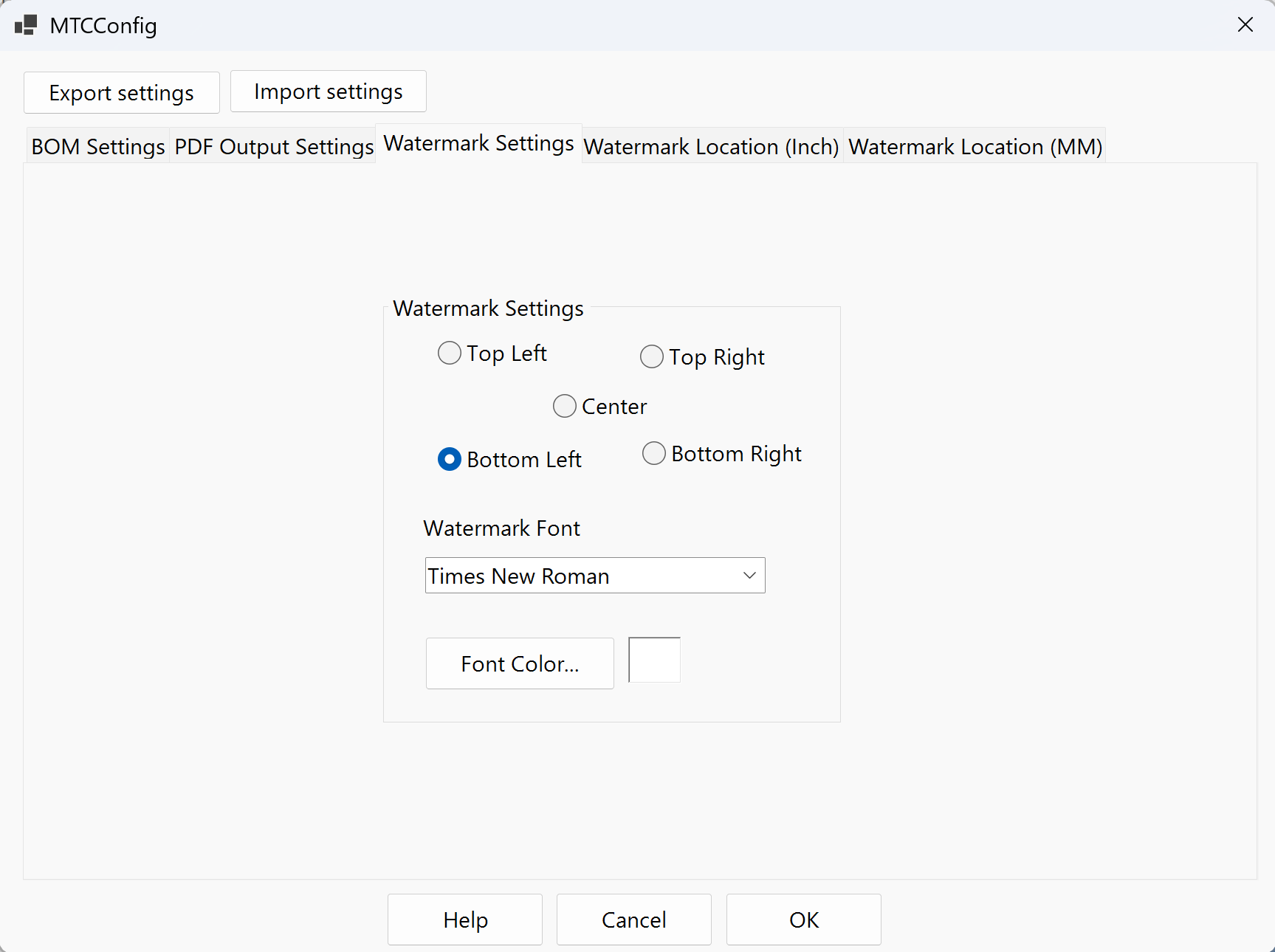
Task: Click the Help button
Action: 465,920
